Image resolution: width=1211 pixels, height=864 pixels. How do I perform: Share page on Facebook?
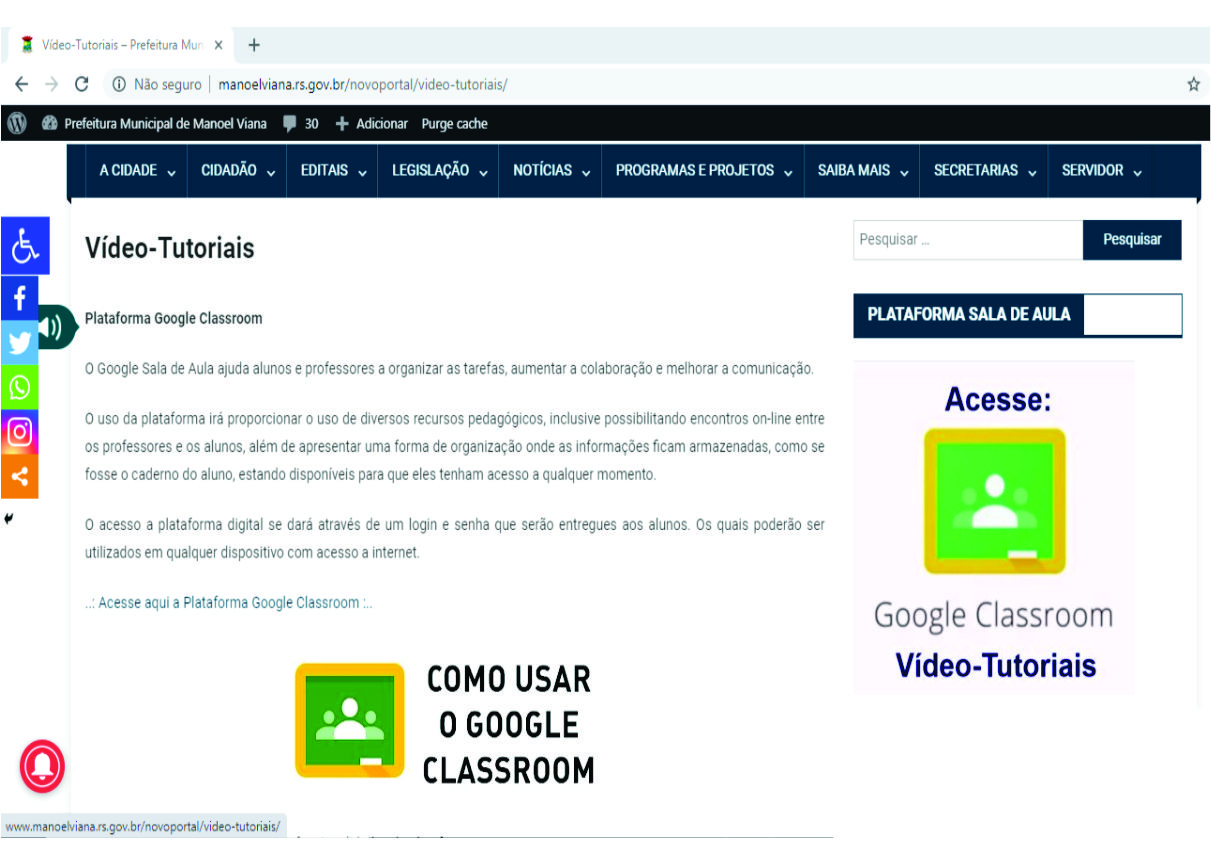point(19,298)
